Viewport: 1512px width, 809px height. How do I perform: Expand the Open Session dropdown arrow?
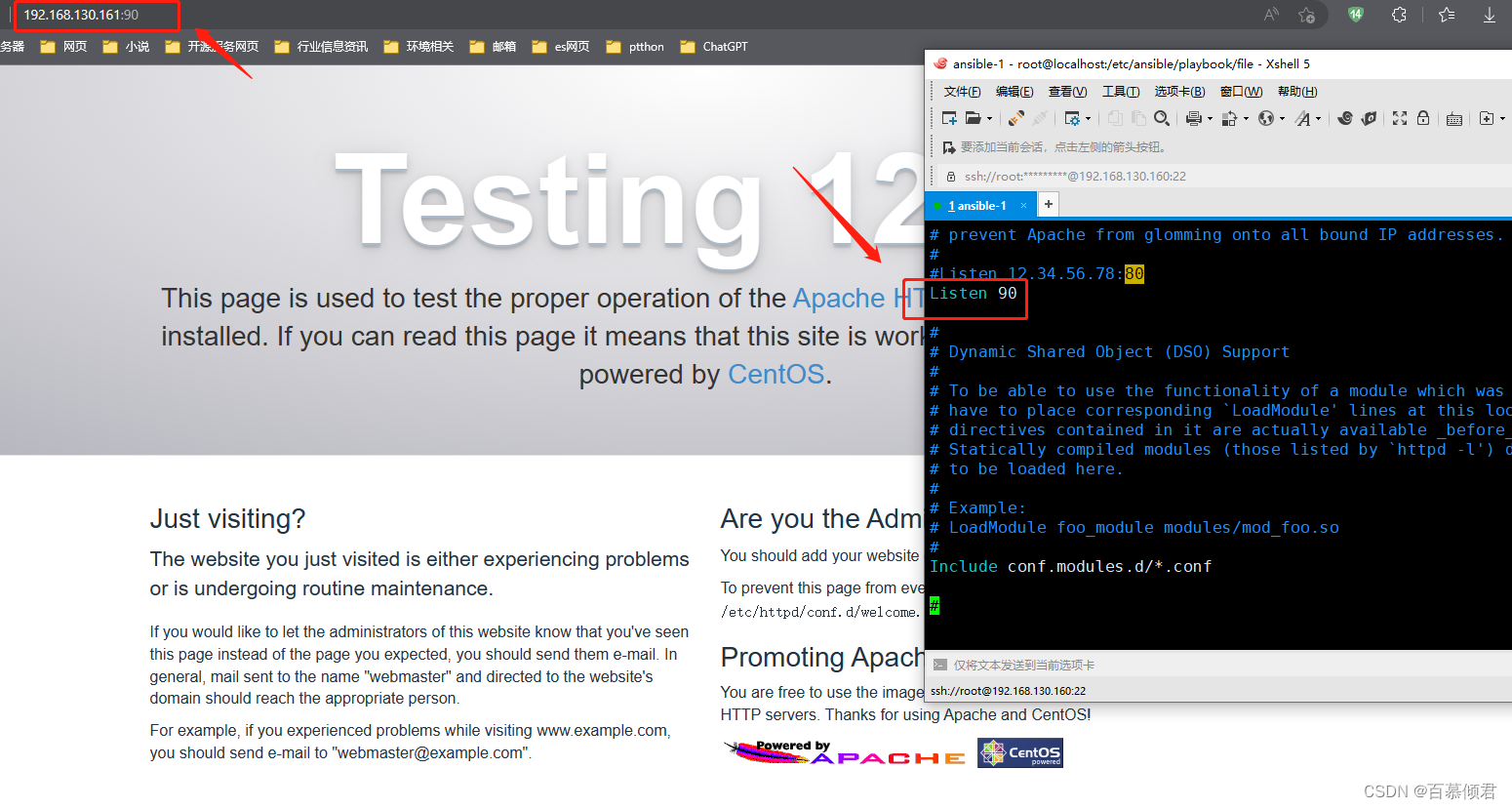click(989, 119)
